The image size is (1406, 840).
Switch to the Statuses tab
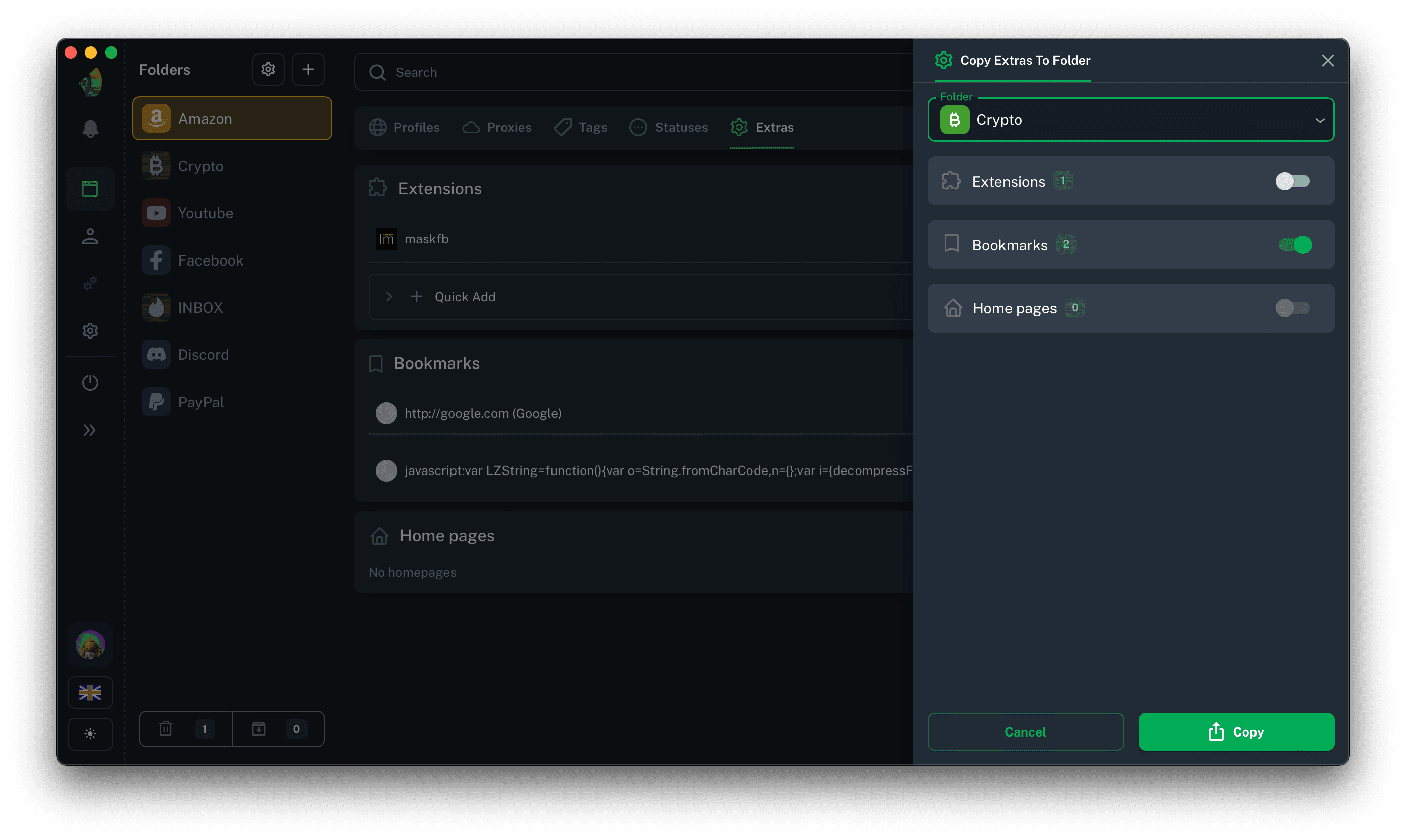pos(669,127)
